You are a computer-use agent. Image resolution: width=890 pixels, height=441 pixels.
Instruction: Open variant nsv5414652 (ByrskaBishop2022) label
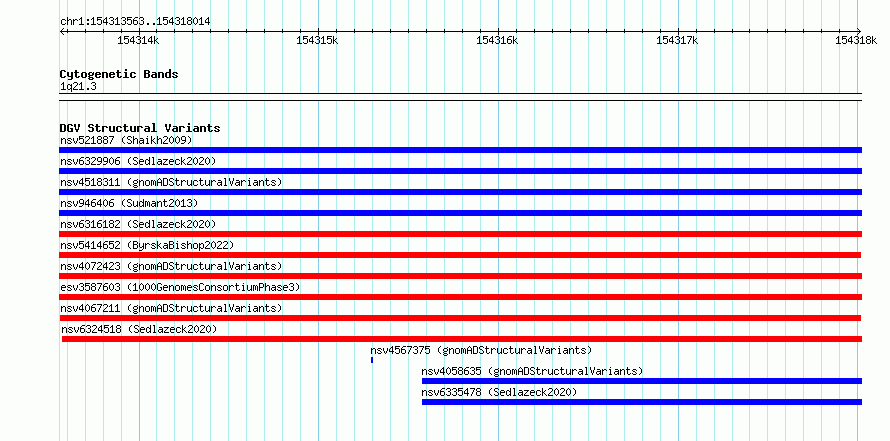point(147,245)
